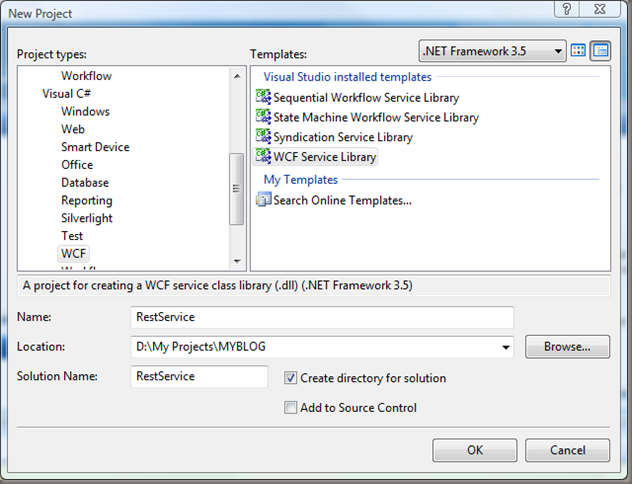This screenshot has width=632, height=484.
Task: Confirm with the OK button
Action: point(475,450)
